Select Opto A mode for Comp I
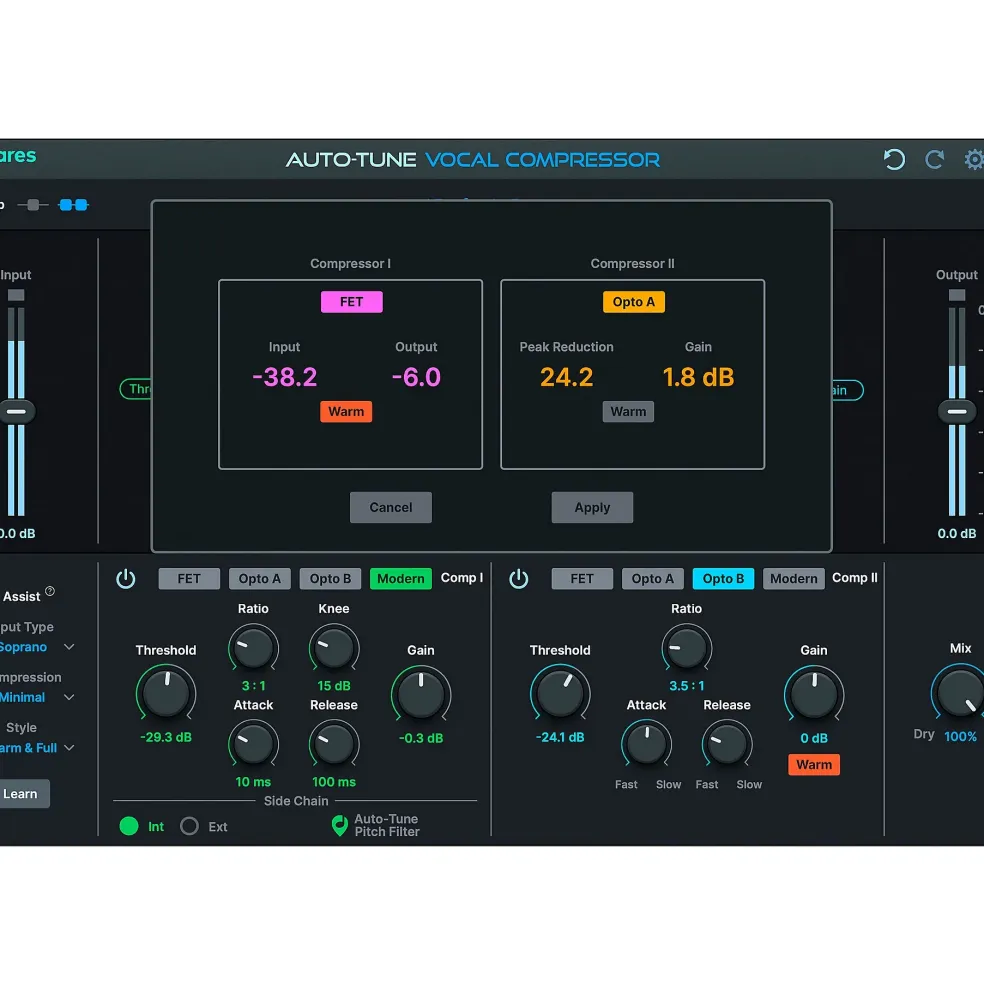984x985 pixels. (x=260, y=579)
